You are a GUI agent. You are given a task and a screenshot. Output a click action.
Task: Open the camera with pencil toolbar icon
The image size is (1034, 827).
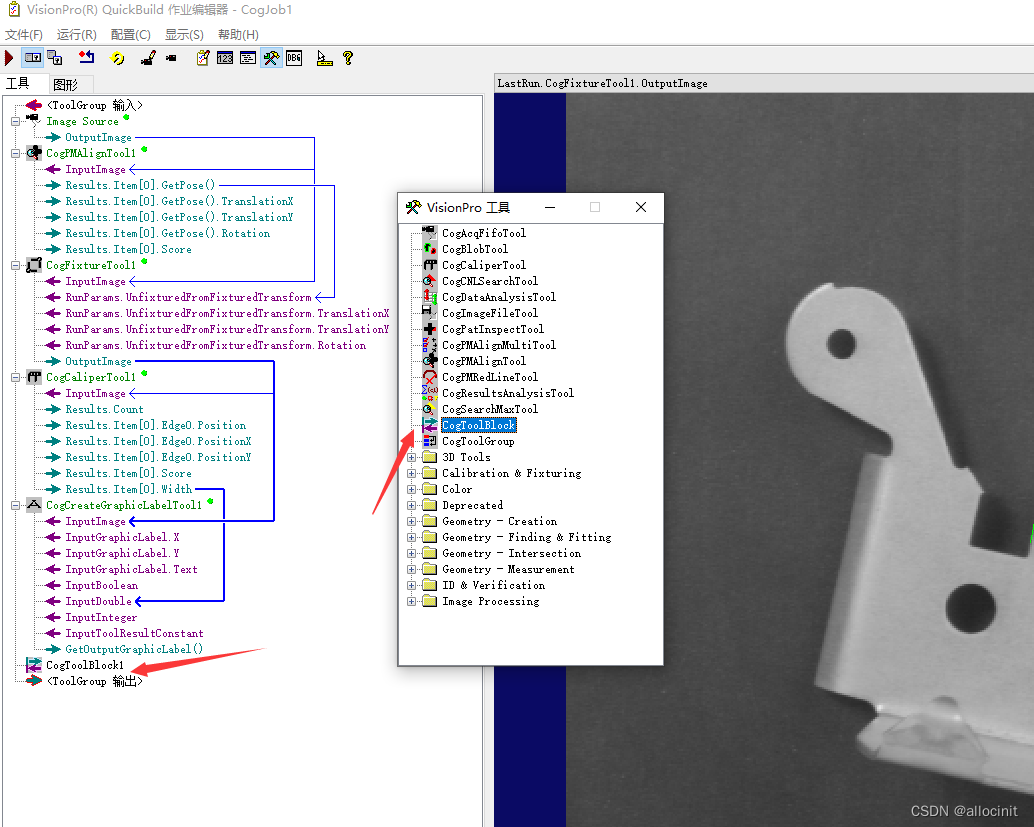(148, 58)
